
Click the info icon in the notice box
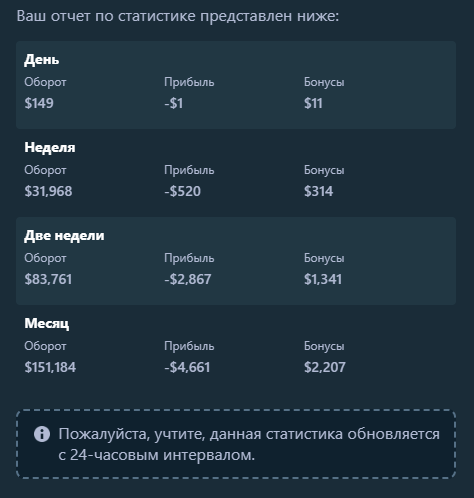point(42,434)
